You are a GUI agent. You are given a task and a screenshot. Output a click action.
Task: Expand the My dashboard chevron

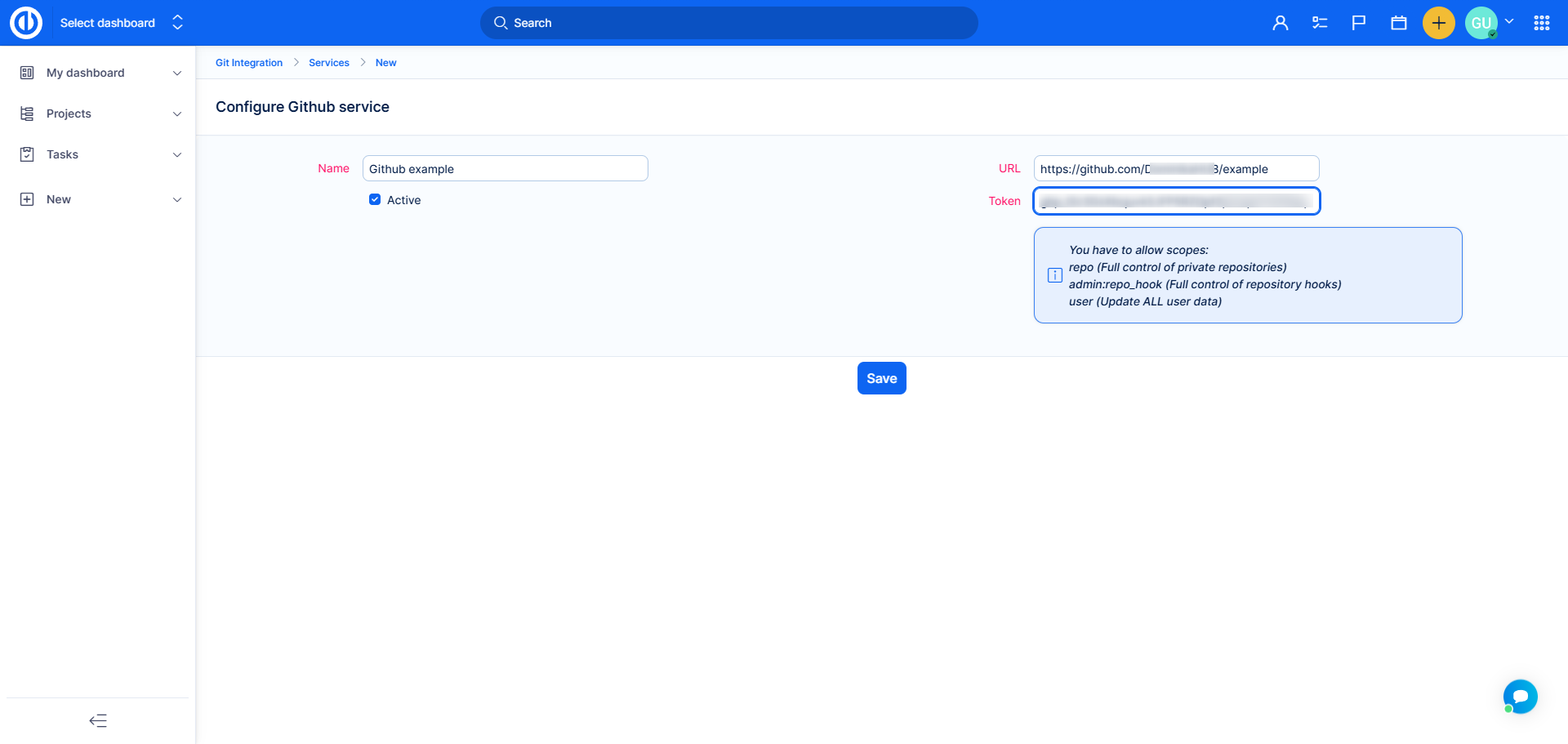tap(177, 74)
